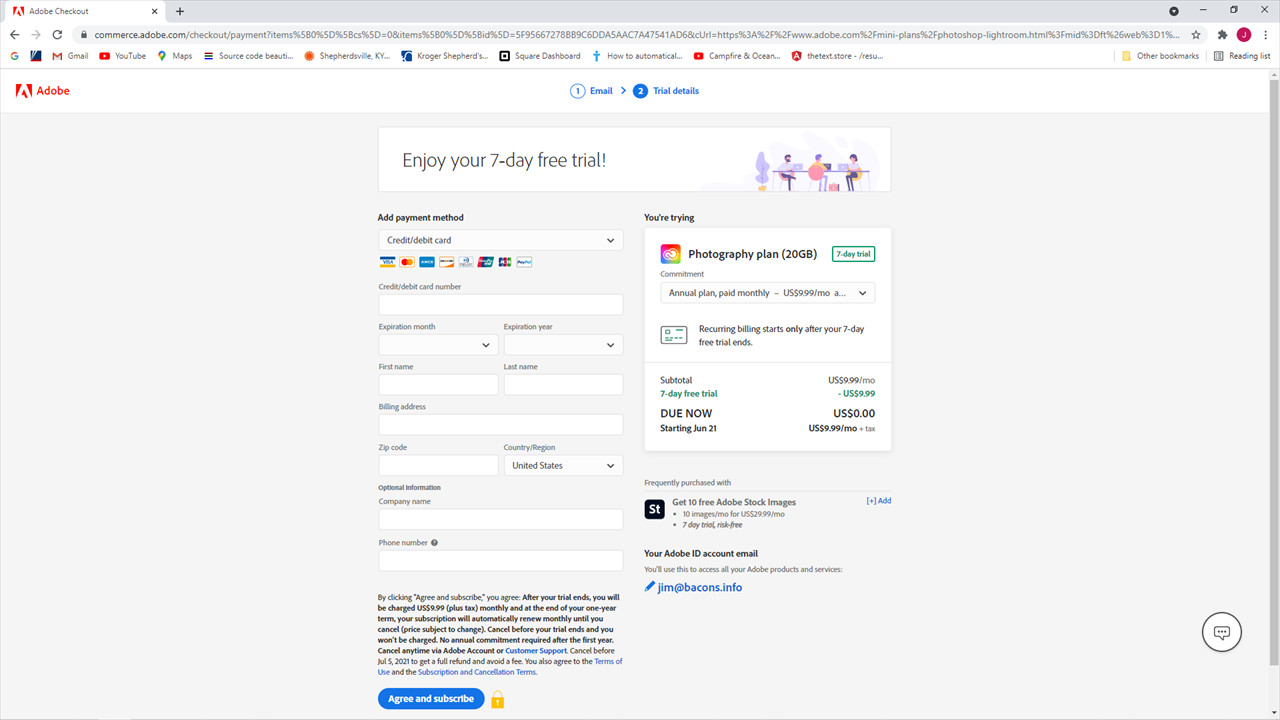Open the Square Dashboard bookmark
This screenshot has height=720, width=1280.
click(540, 56)
